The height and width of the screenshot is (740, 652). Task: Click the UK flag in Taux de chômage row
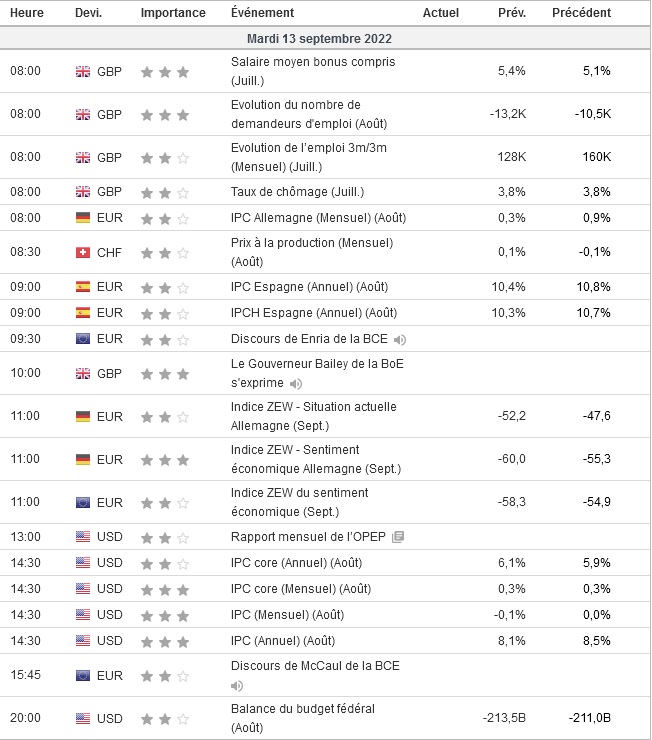click(x=83, y=192)
